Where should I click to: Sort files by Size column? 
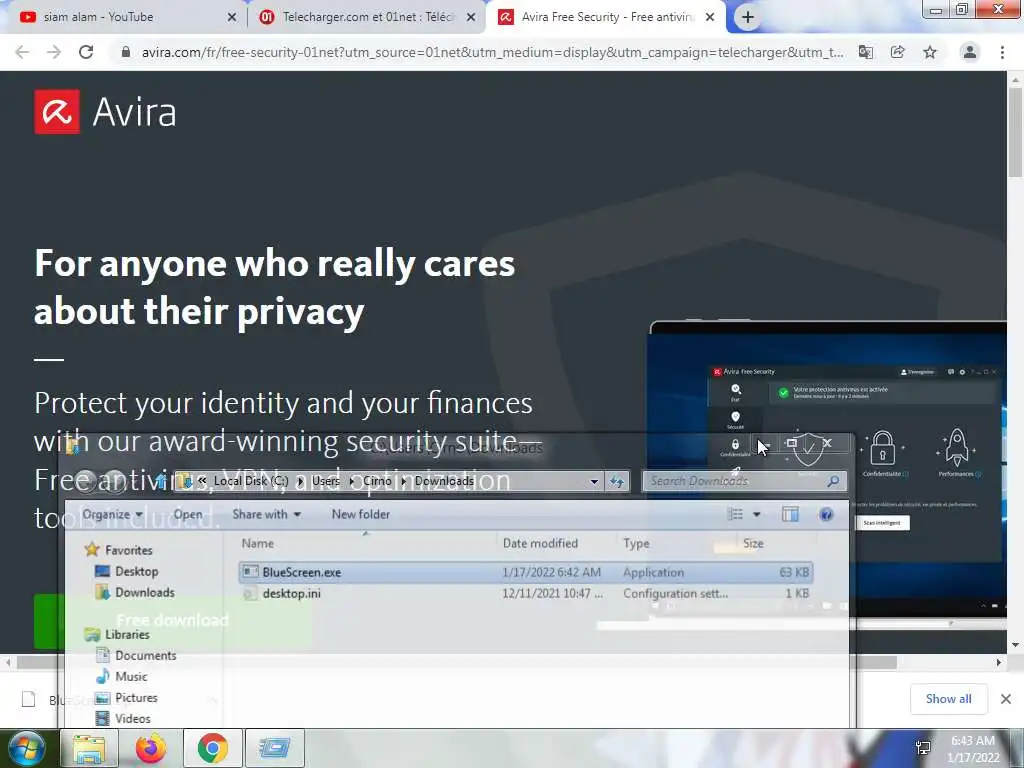(x=753, y=543)
